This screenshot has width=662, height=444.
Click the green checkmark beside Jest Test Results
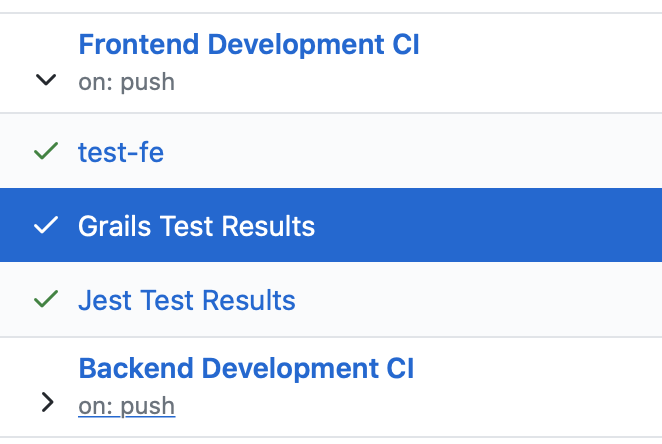click(46, 299)
